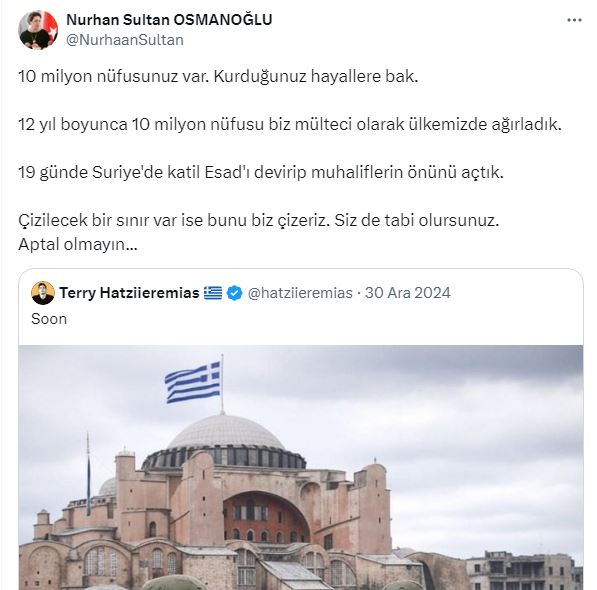Open the @hatziieremias handle

[x=300, y=293]
